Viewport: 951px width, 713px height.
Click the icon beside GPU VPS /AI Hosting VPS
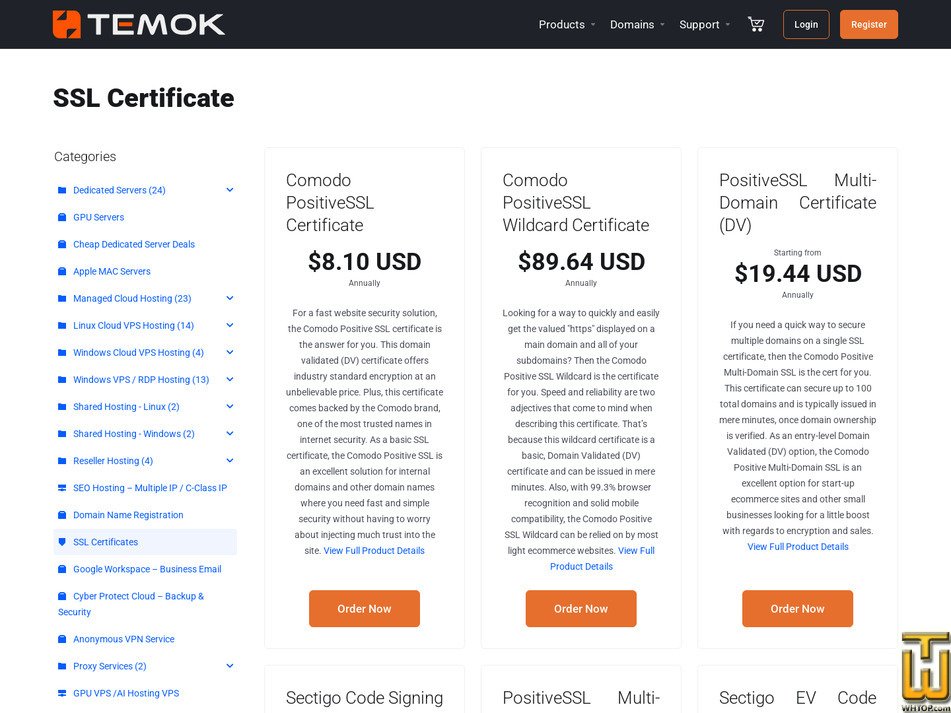(62, 693)
